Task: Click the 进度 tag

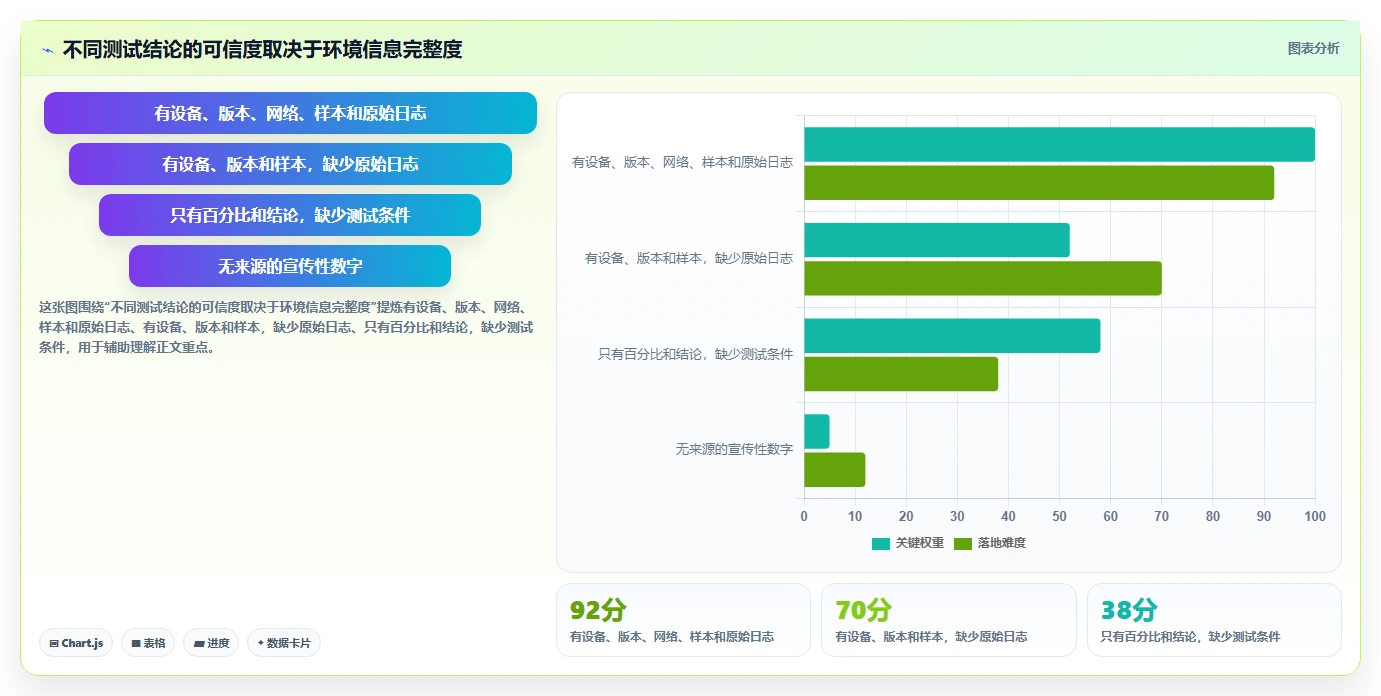Action: click(x=211, y=643)
